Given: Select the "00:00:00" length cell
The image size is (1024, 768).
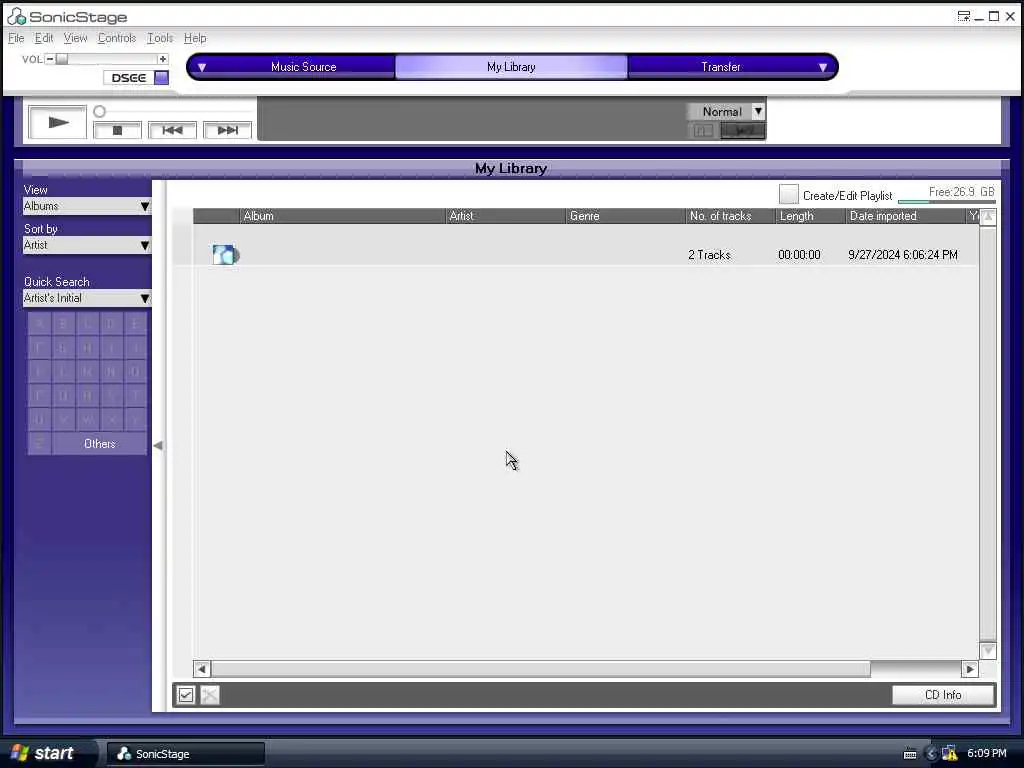Looking at the screenshot, I should click(x=799, y=255).
